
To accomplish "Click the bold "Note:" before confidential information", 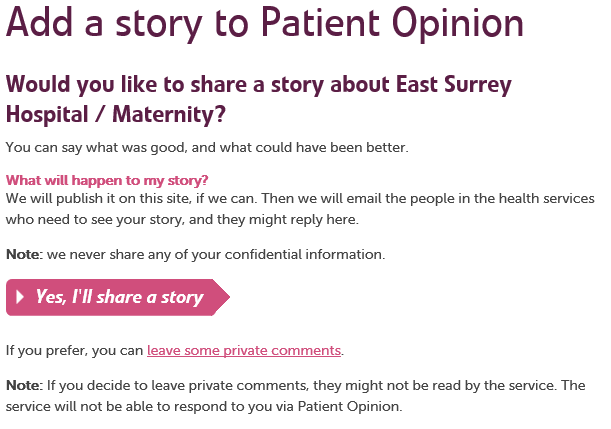I will pyautogui.click(x=24, y=254).
